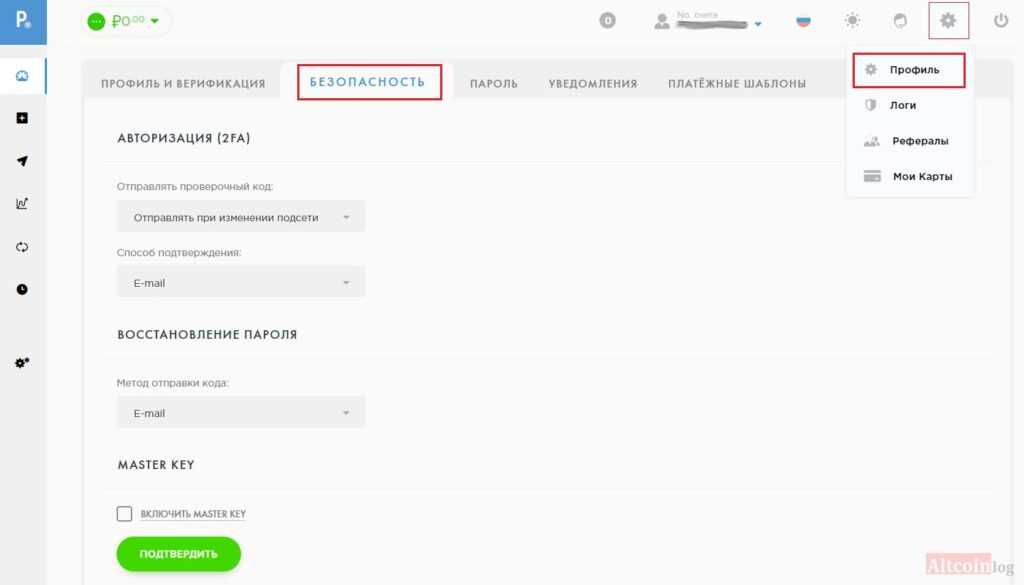Click the Russian flag language selector
The image size is (1024, 585).
click(x=803, y=20)
